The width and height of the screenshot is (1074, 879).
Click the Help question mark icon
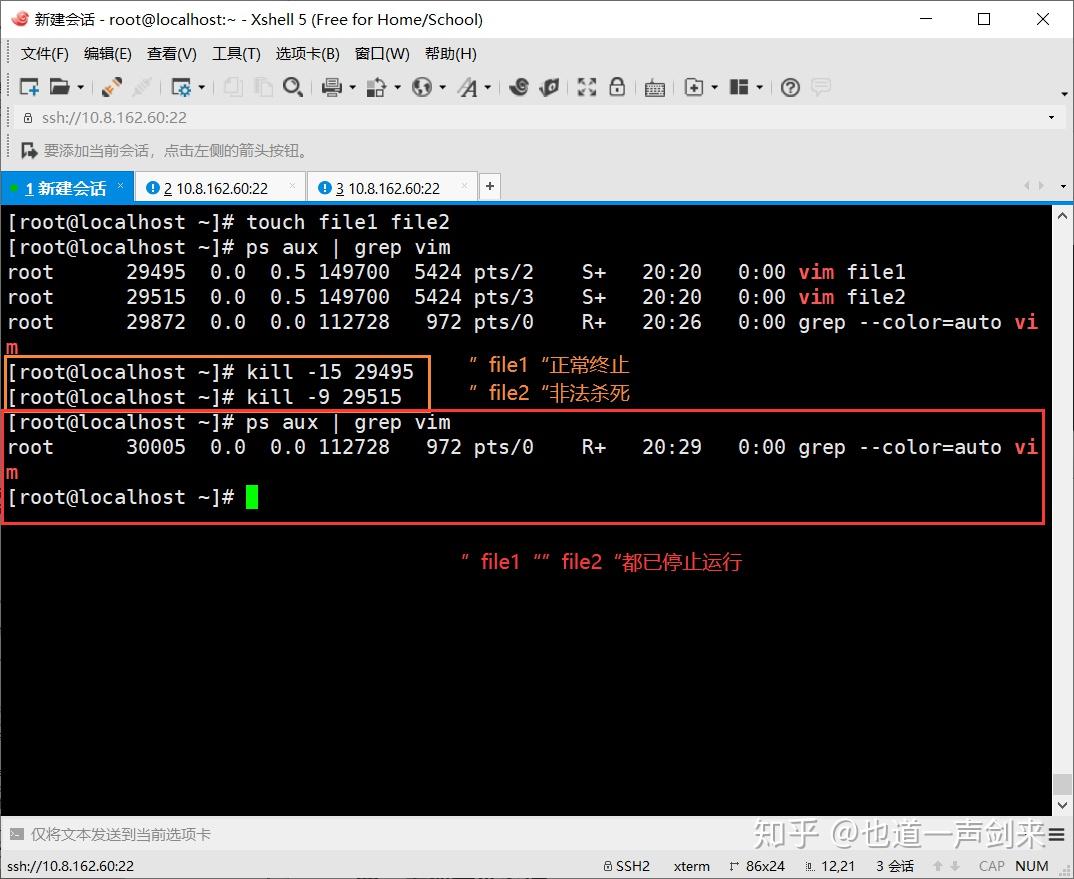click(790, 87)
